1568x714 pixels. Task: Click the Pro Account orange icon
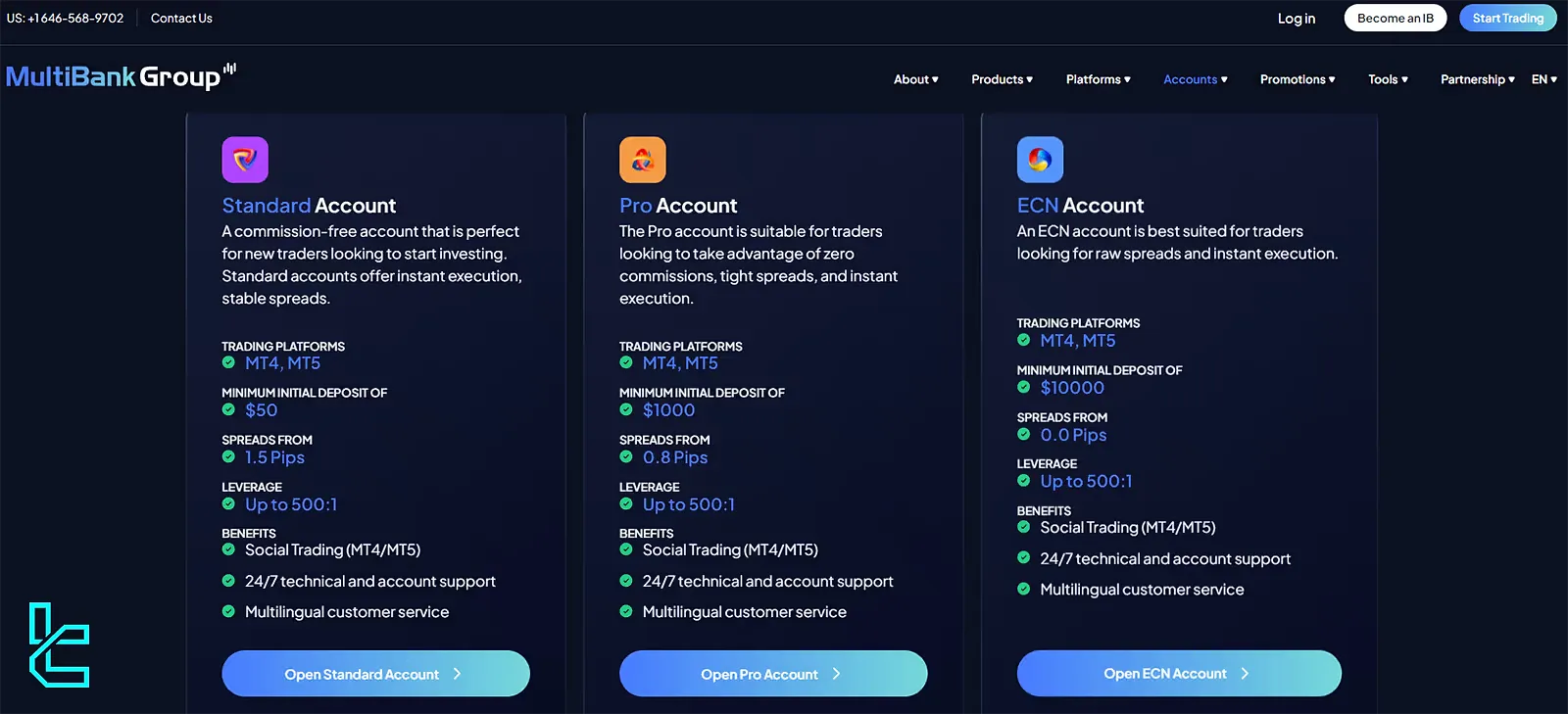tap(643, 160)
